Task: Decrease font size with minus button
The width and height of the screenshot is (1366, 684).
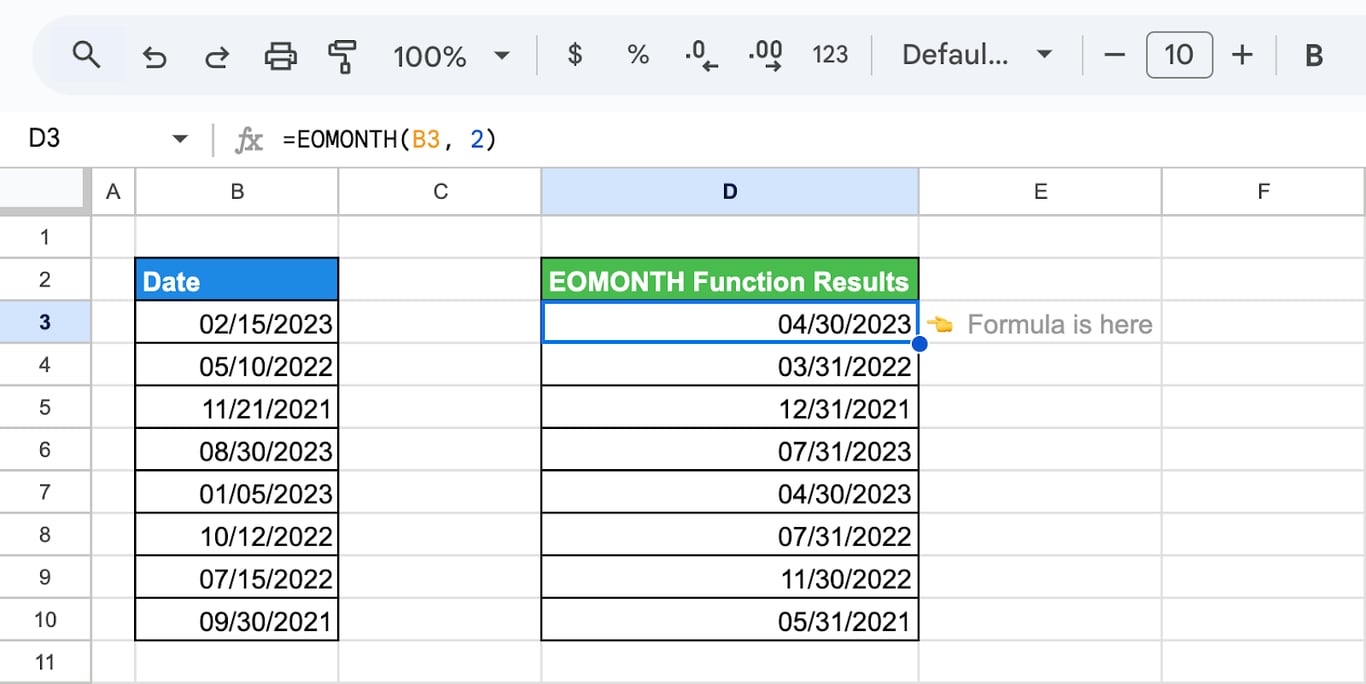Action: (1114, 55)
